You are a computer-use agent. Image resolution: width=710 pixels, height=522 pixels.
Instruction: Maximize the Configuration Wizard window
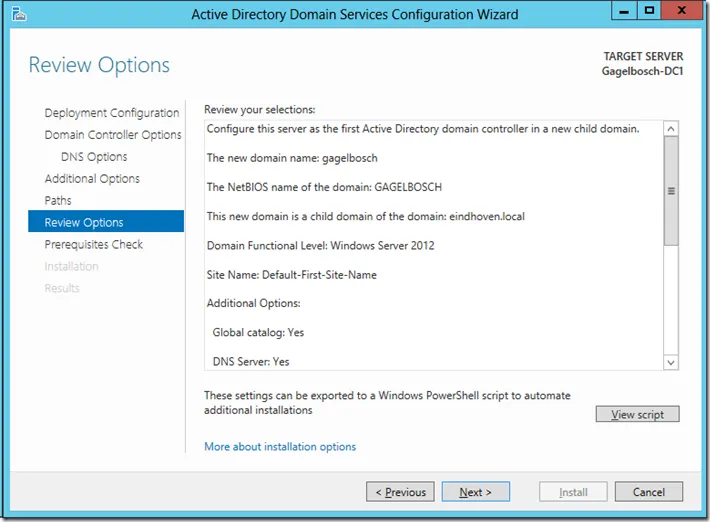click(649, 11)
